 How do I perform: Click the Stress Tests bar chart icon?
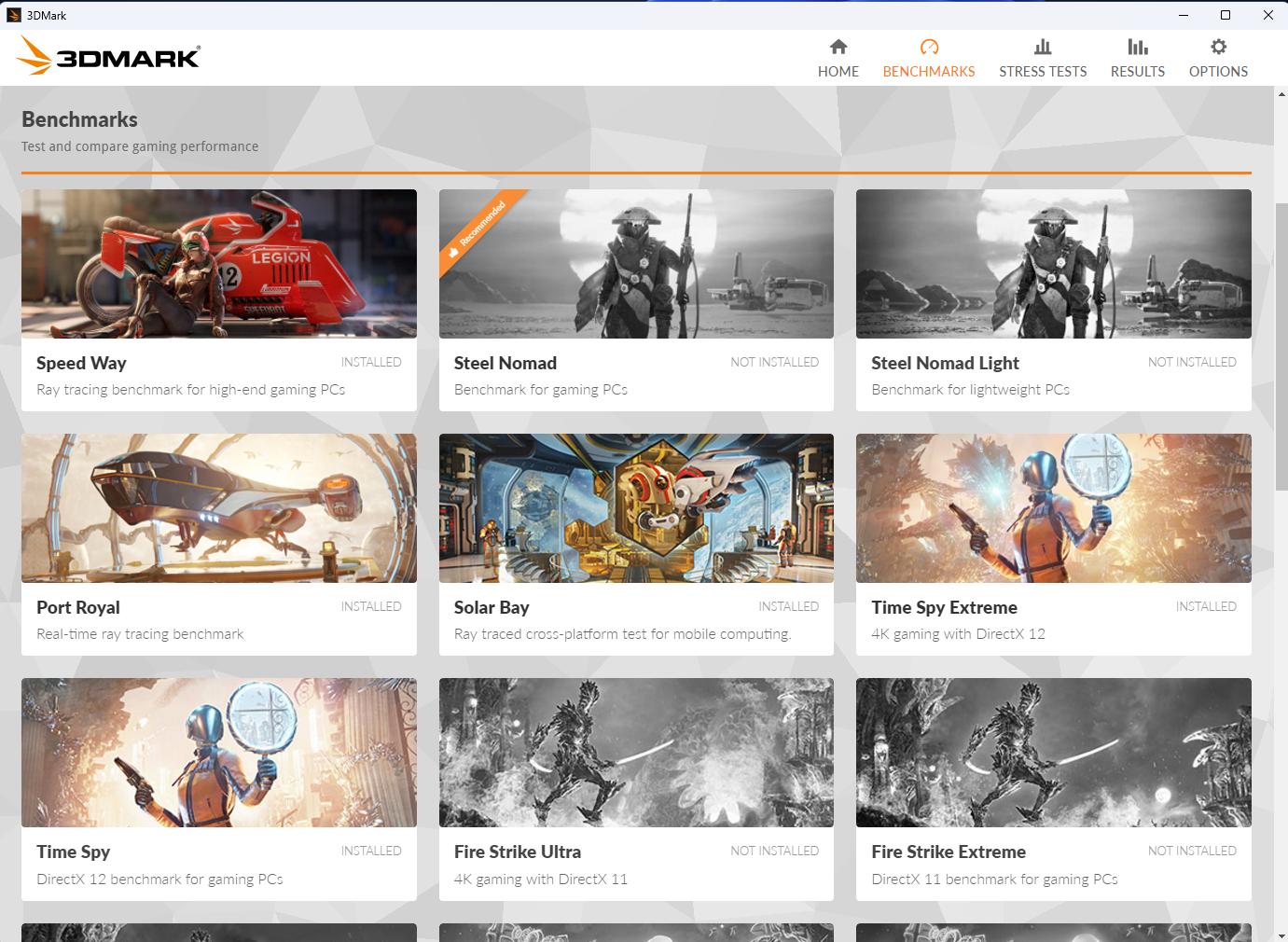pos(1042,47)
